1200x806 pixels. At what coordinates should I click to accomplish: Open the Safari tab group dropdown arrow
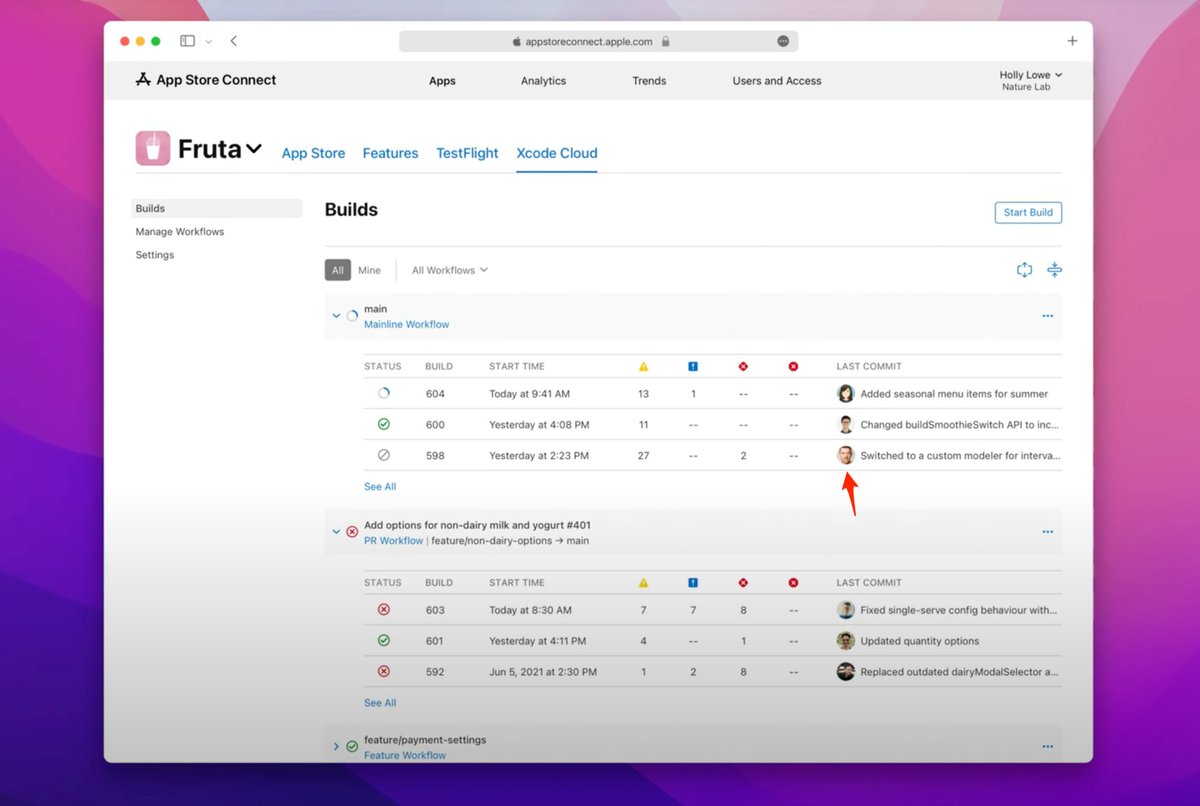click(x=208, y=41)
